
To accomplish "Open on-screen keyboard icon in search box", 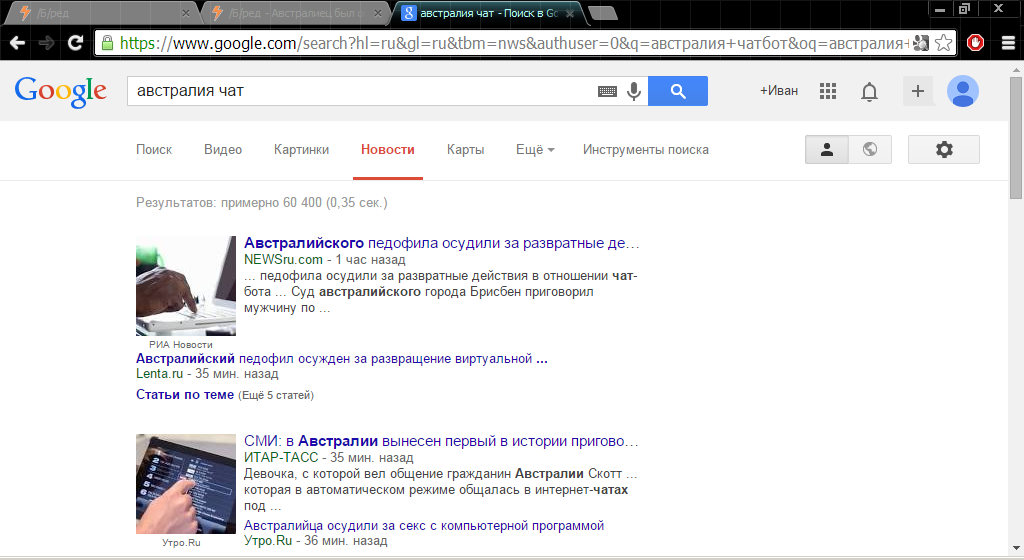I will 607,91.
